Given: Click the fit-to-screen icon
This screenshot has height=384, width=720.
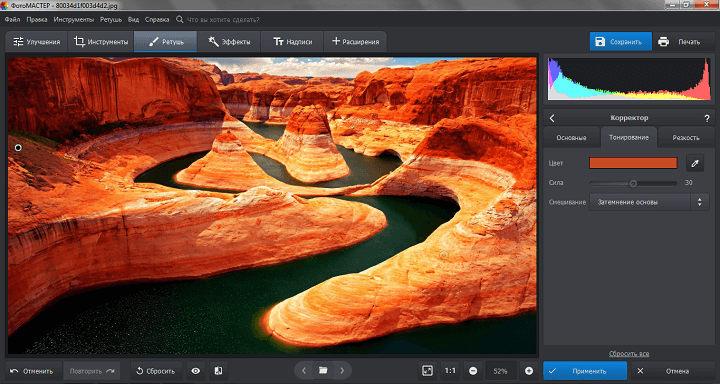Looking at the screenshot, I should pyautogui.click(x=428, y=371).
